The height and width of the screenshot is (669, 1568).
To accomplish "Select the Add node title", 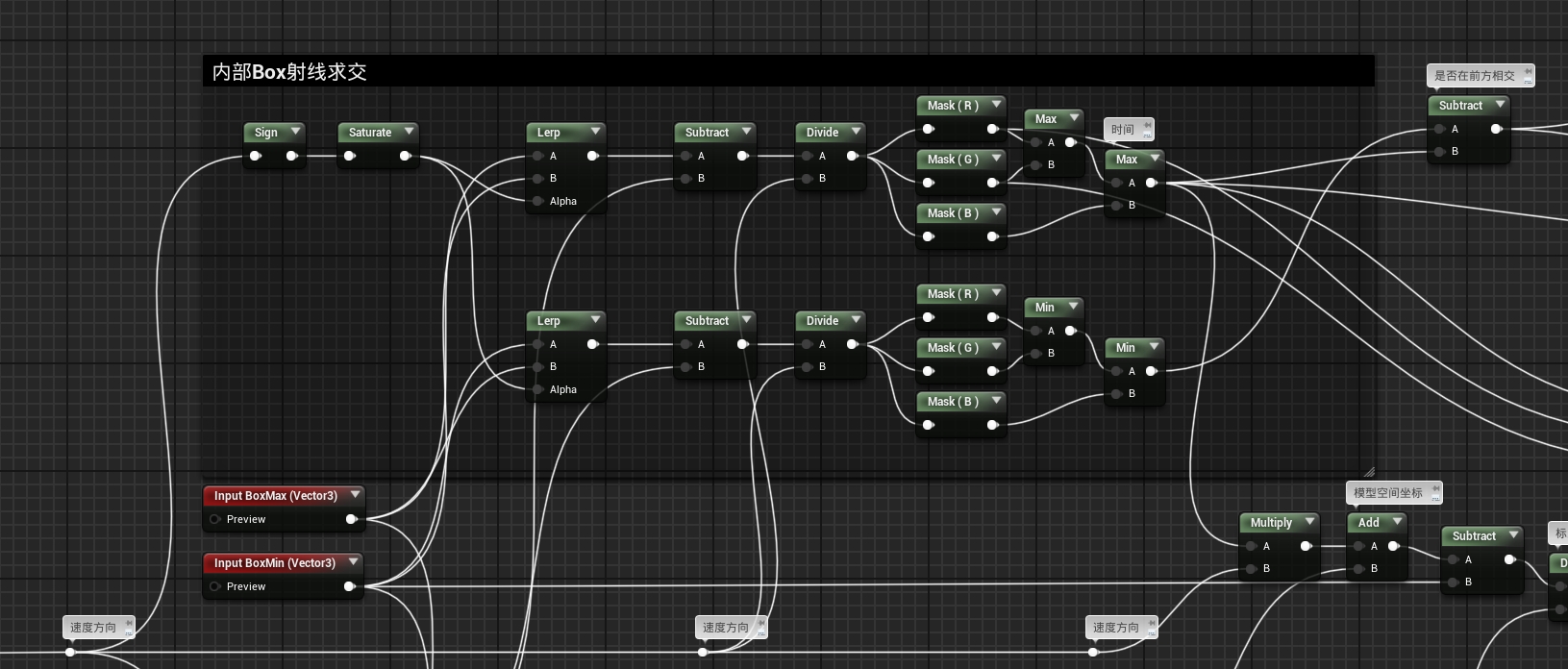I will point(1368,522).
